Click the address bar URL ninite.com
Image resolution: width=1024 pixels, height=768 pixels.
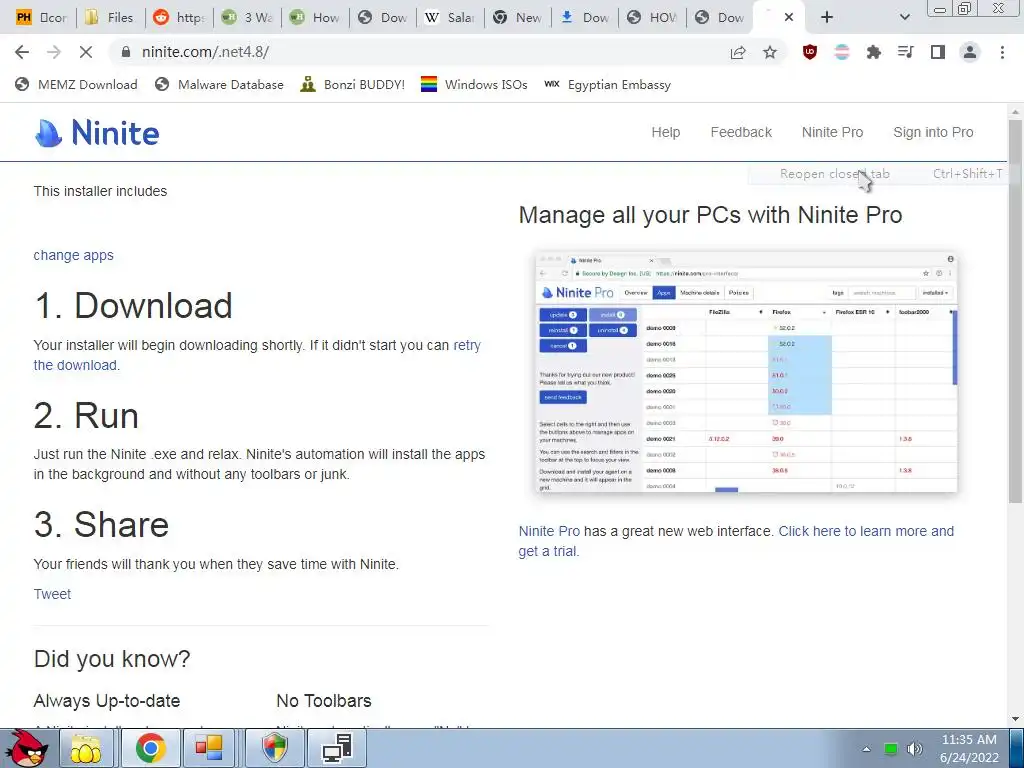[x=205, y=52]
